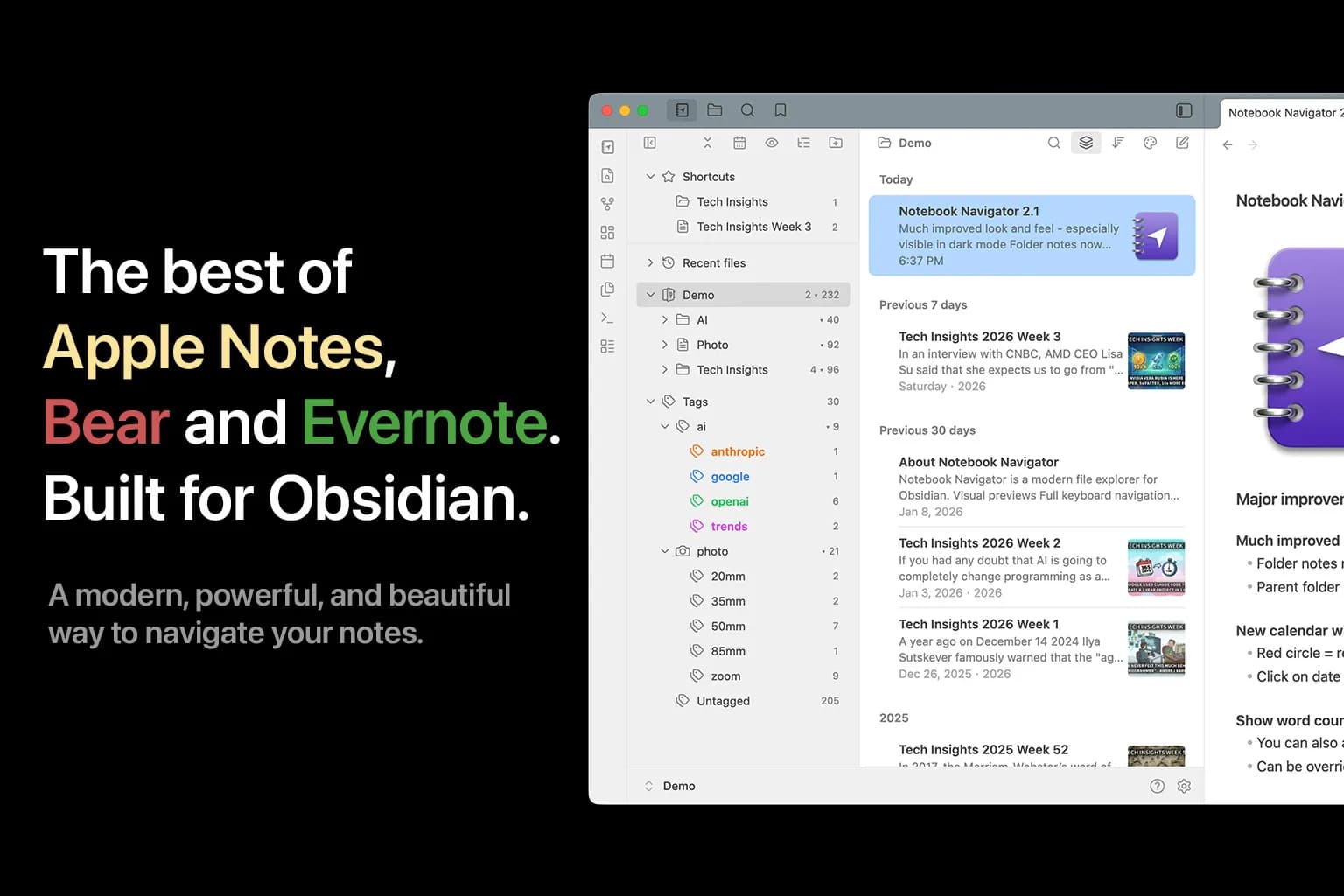Screen dimensions: 1344x896
Task: Search notes with the list pane magnifier icon
Action: pyautogui.click(x=1054, y=143)
